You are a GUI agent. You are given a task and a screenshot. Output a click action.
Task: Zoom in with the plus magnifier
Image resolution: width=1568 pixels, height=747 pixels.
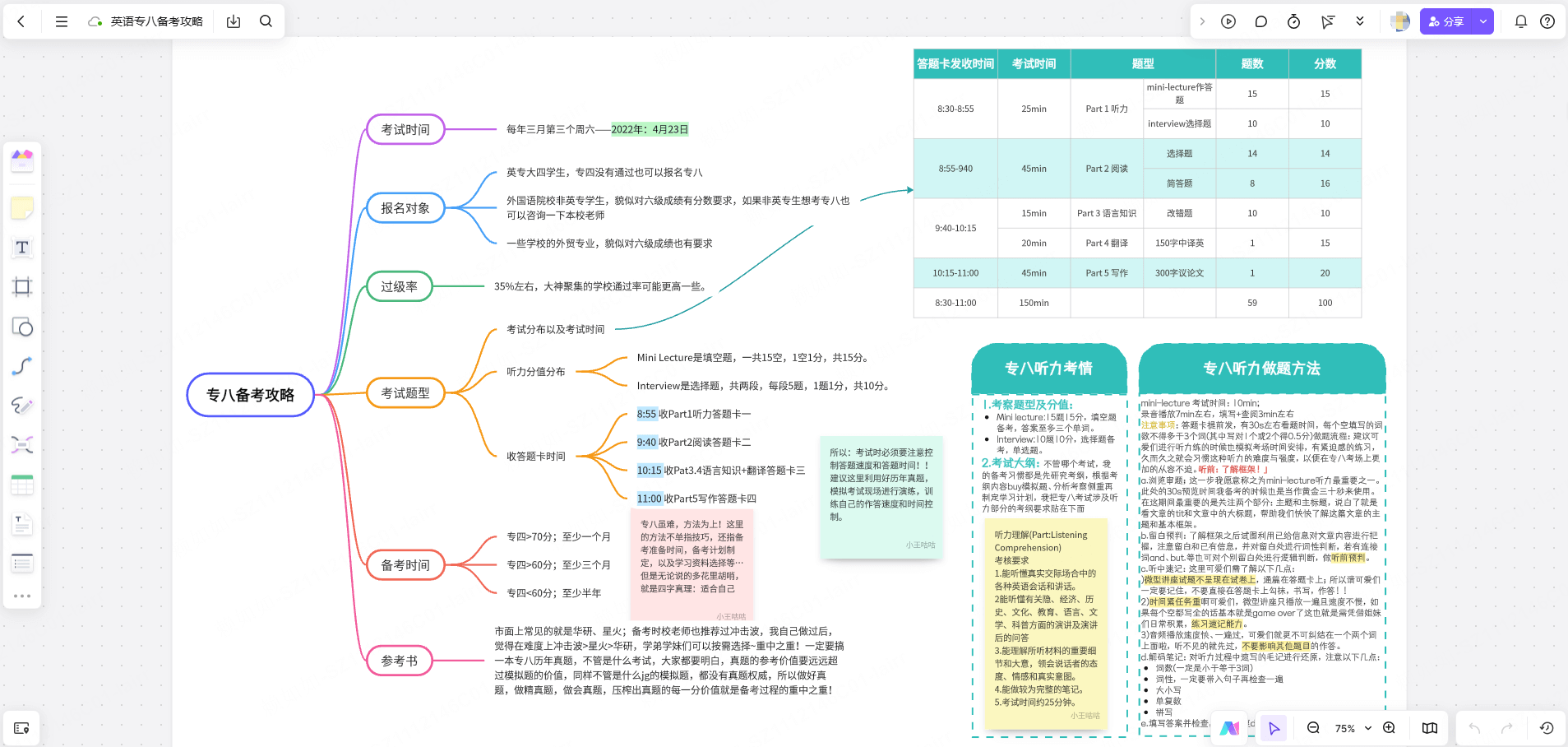click(1389, 728)
